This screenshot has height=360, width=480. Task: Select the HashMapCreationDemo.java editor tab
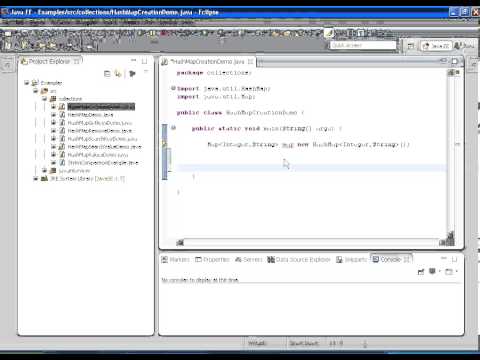coord(207,62)
